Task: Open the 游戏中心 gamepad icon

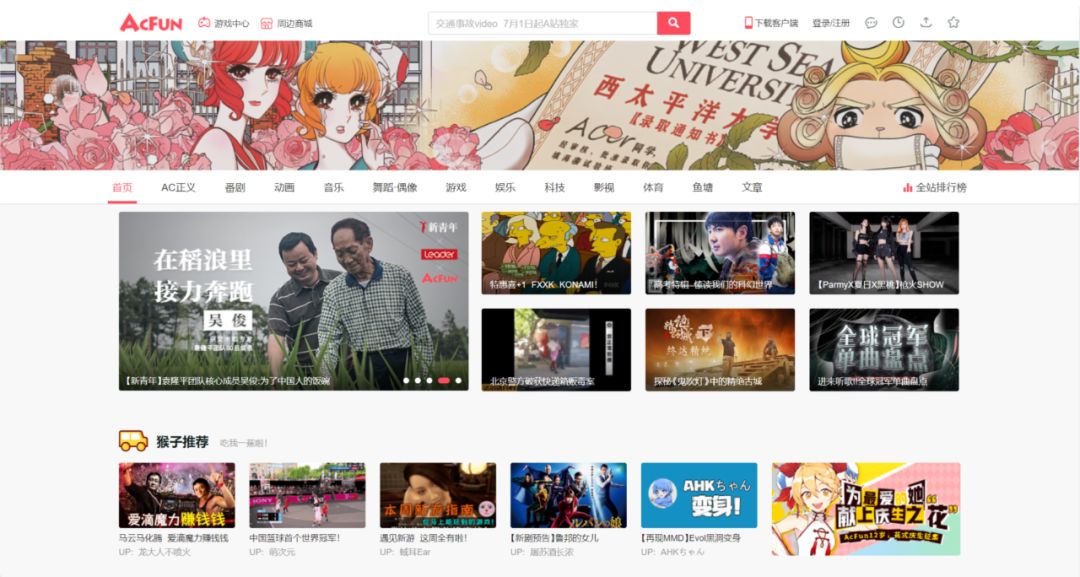Action: pos(204,23)
